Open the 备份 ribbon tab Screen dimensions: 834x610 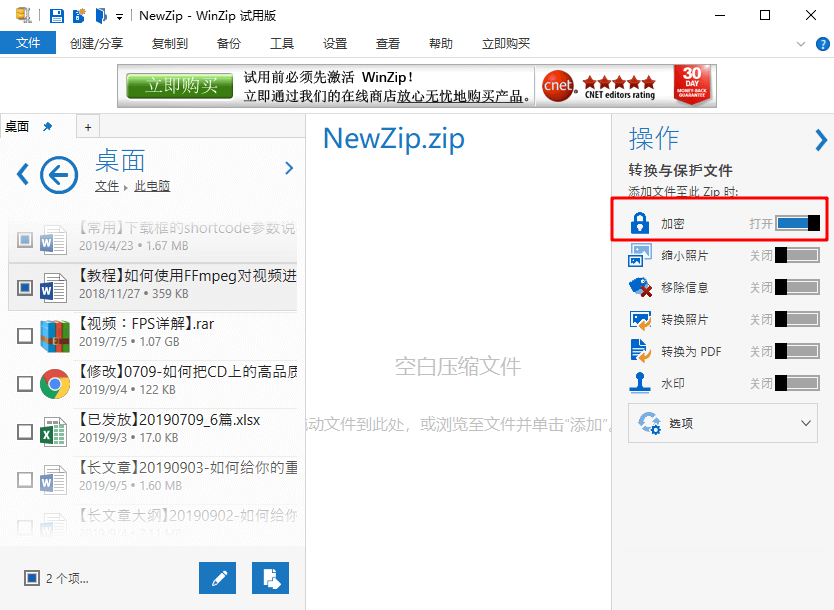229,43
